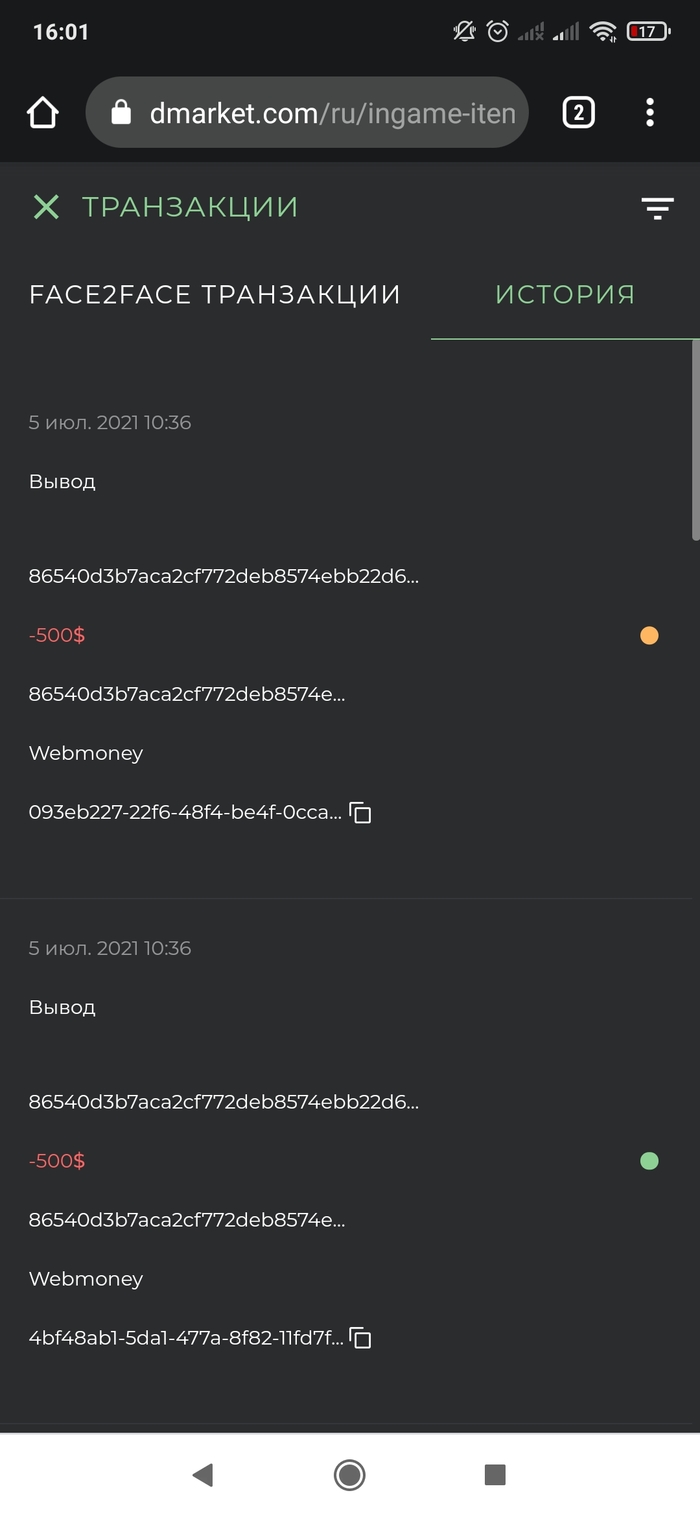Close the Транзакции panel with the X
This screenshot has height=1517, width=700.
pyautogui.click(x=46, y=207)
